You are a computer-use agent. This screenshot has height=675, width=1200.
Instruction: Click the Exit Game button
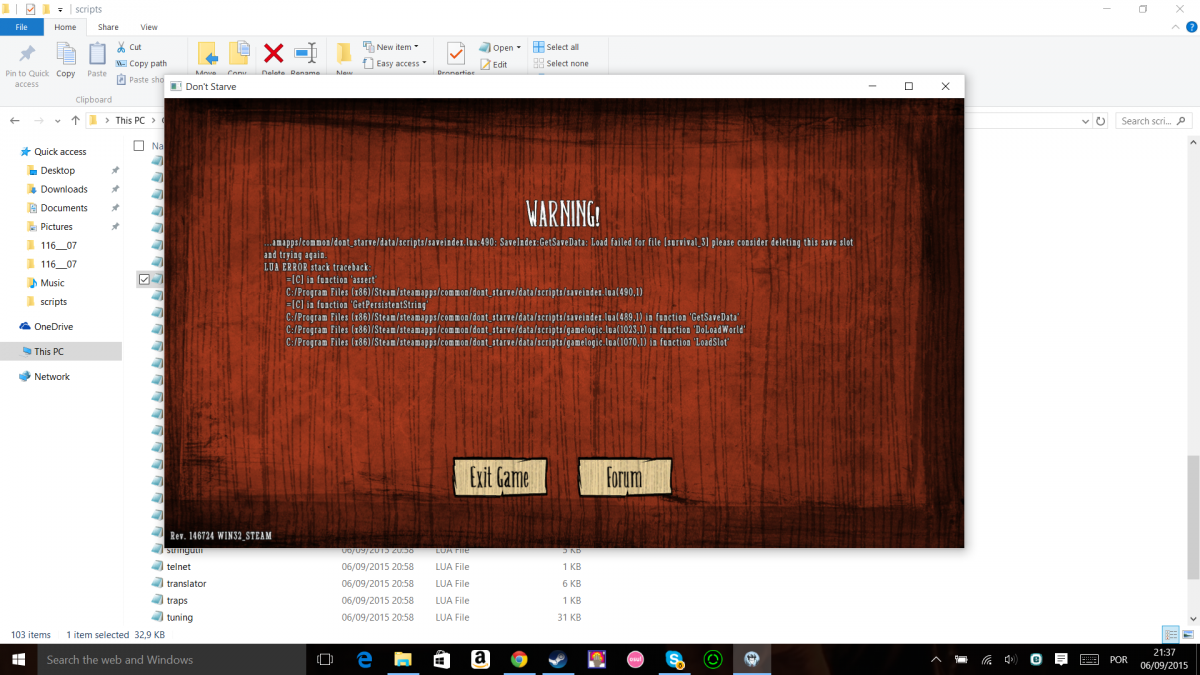pos(499,478)
